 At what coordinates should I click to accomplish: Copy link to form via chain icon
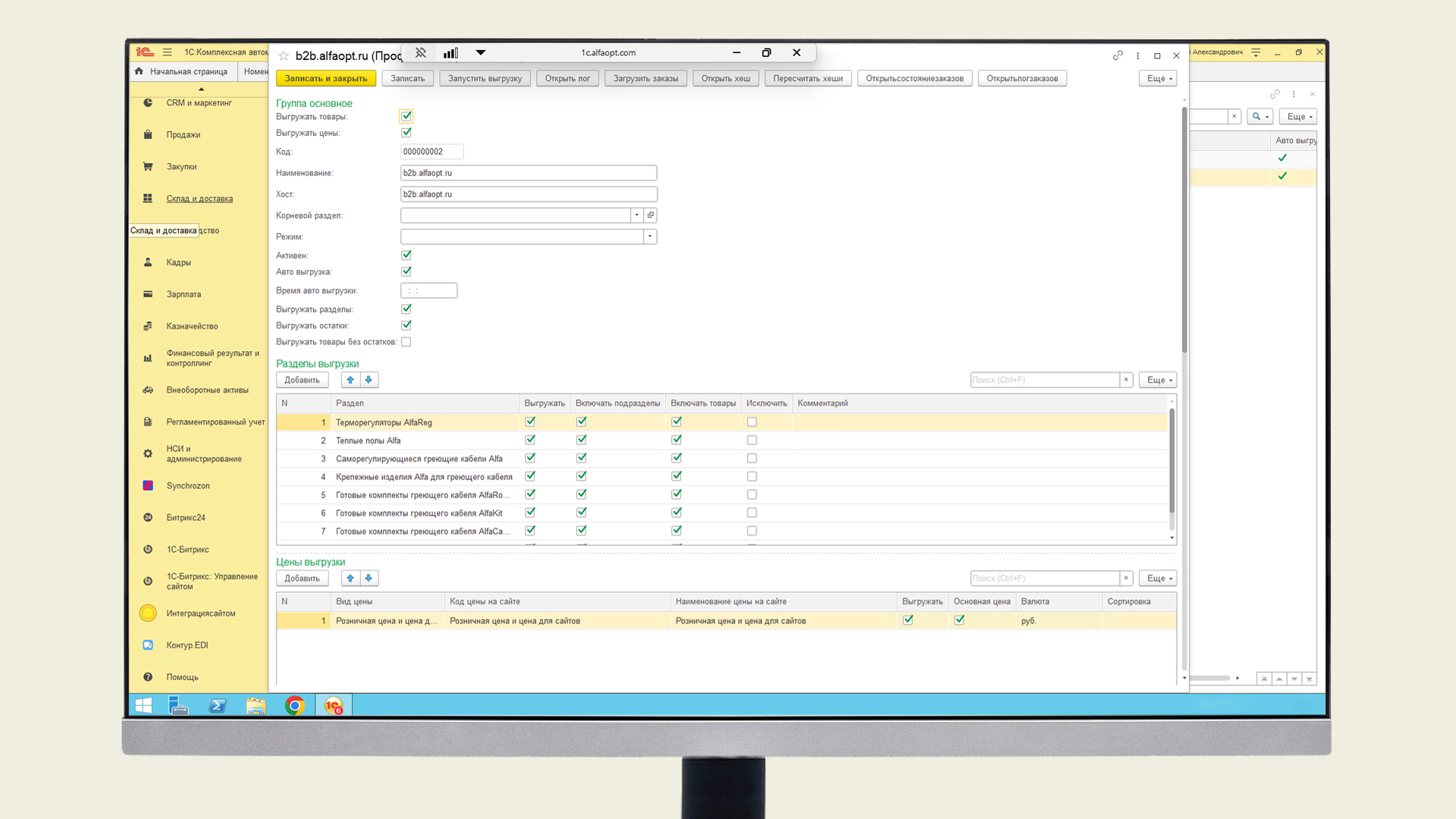(1118, 55)
